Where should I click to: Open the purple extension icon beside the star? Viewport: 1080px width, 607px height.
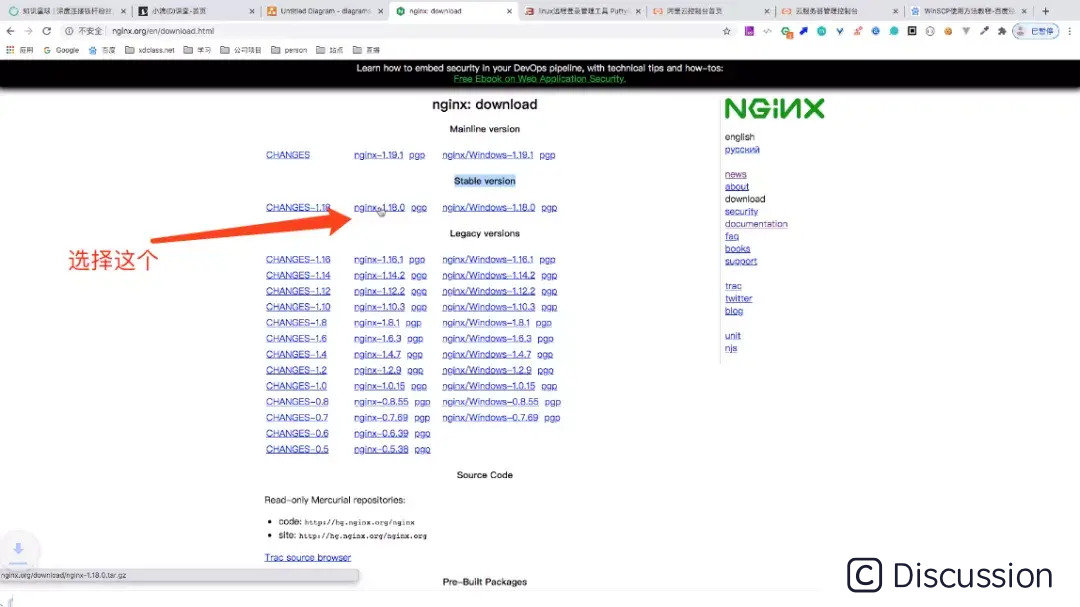click(x=749, y=31)
